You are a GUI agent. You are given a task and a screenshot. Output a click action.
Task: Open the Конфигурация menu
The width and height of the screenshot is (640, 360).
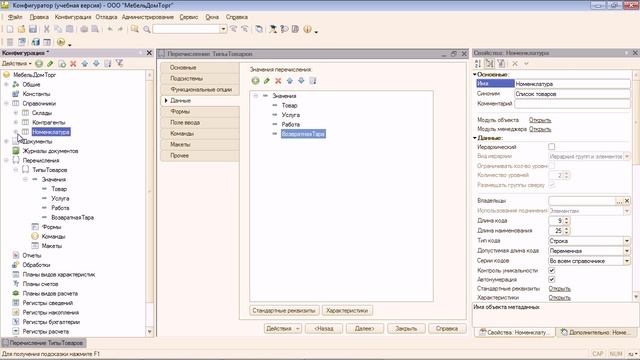pyautogui.click(x=73, y=17)
